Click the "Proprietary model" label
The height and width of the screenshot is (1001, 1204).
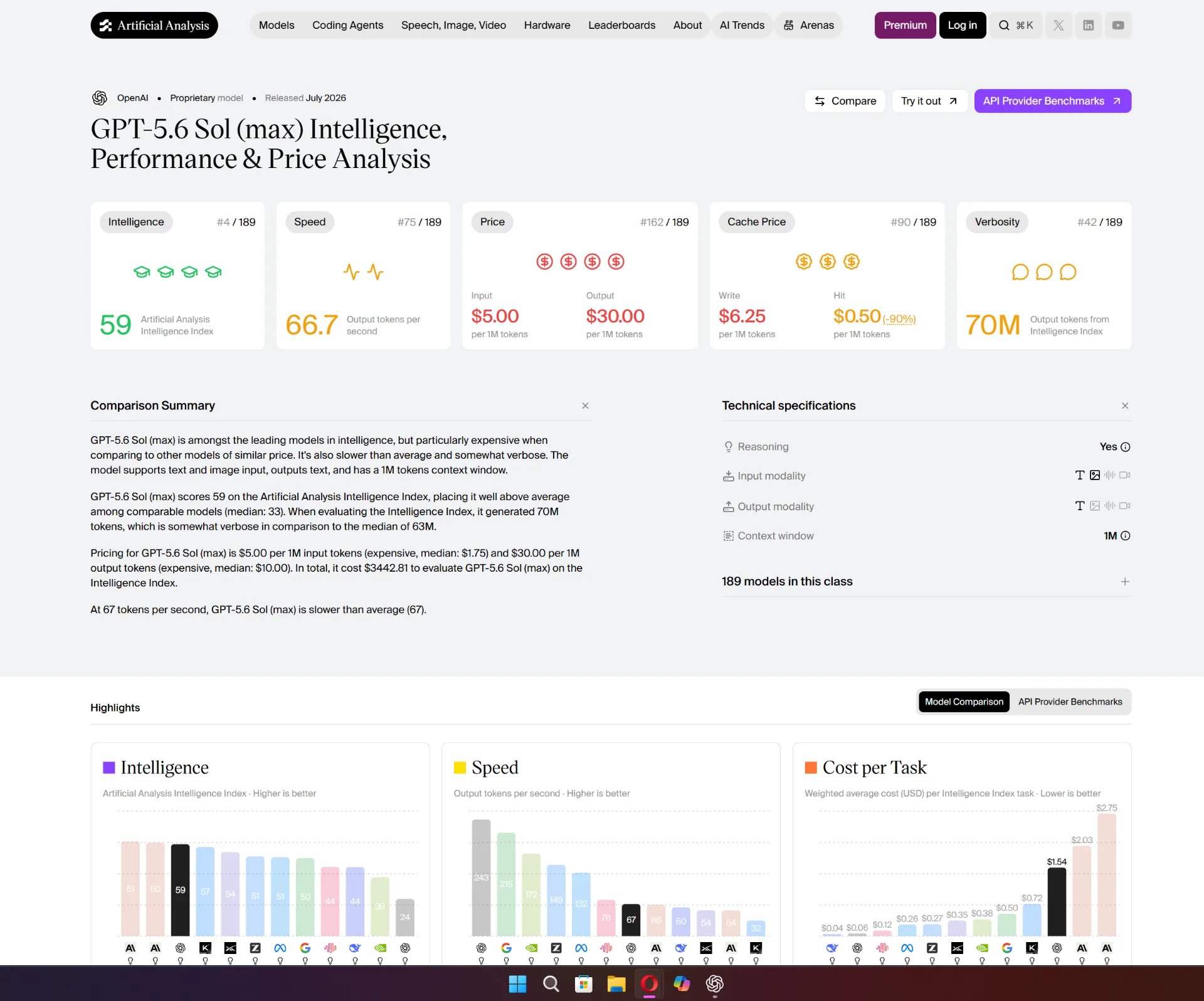point(206,98)
